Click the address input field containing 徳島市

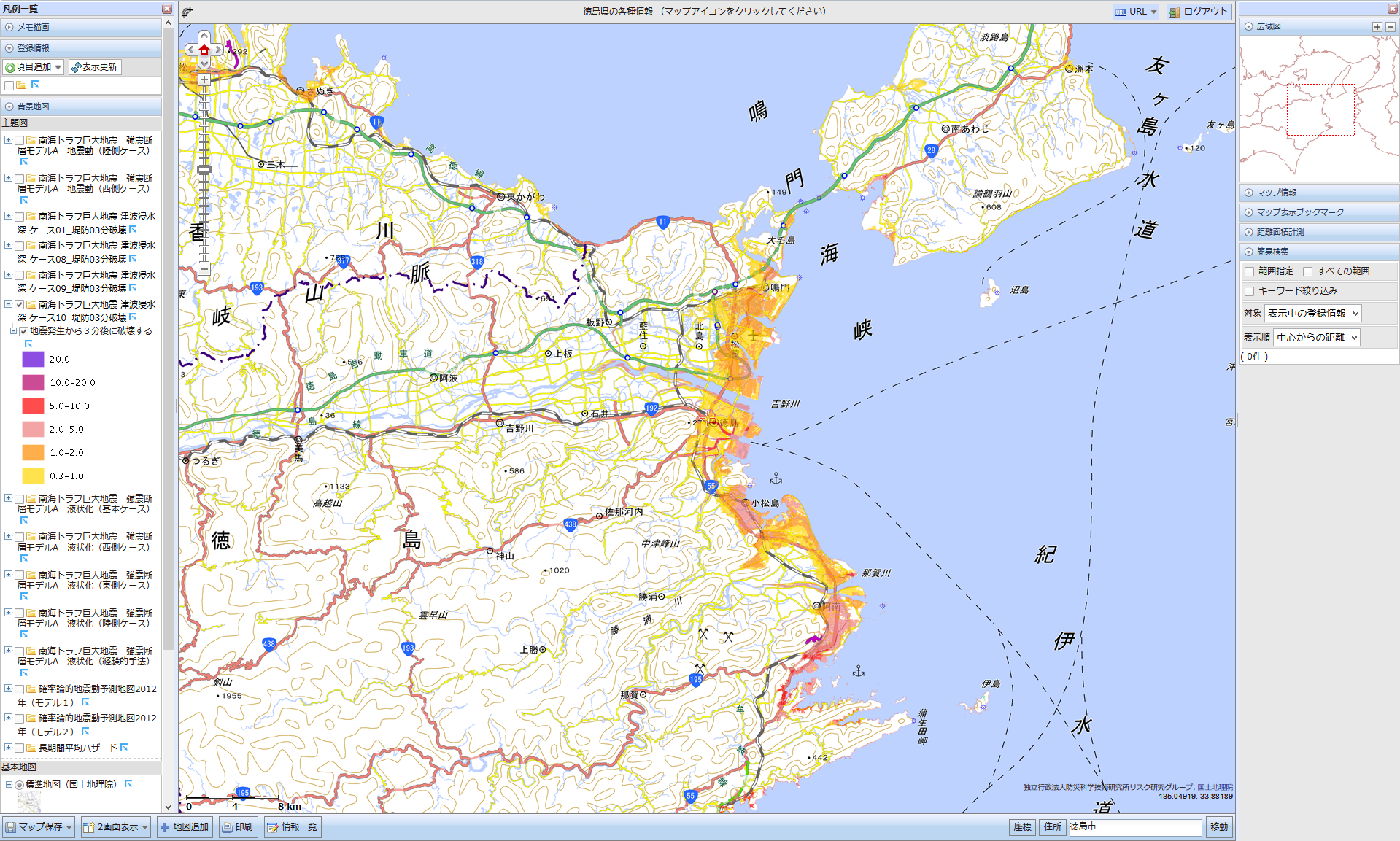pos(1134,826)
